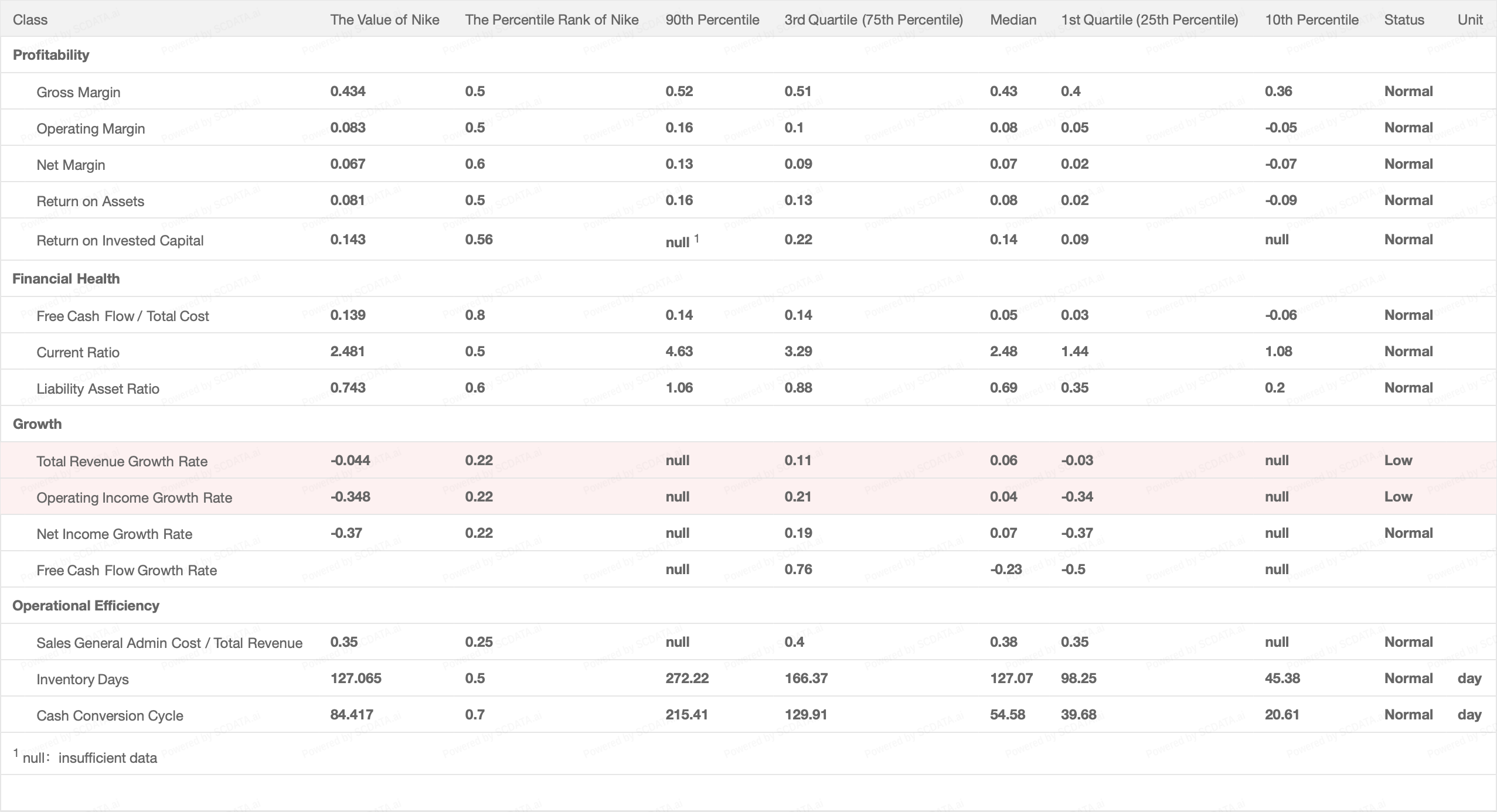This screenshot has width=1497, height=812.
Task: Click the Unit column header
Action: (x=1470, y=20)
